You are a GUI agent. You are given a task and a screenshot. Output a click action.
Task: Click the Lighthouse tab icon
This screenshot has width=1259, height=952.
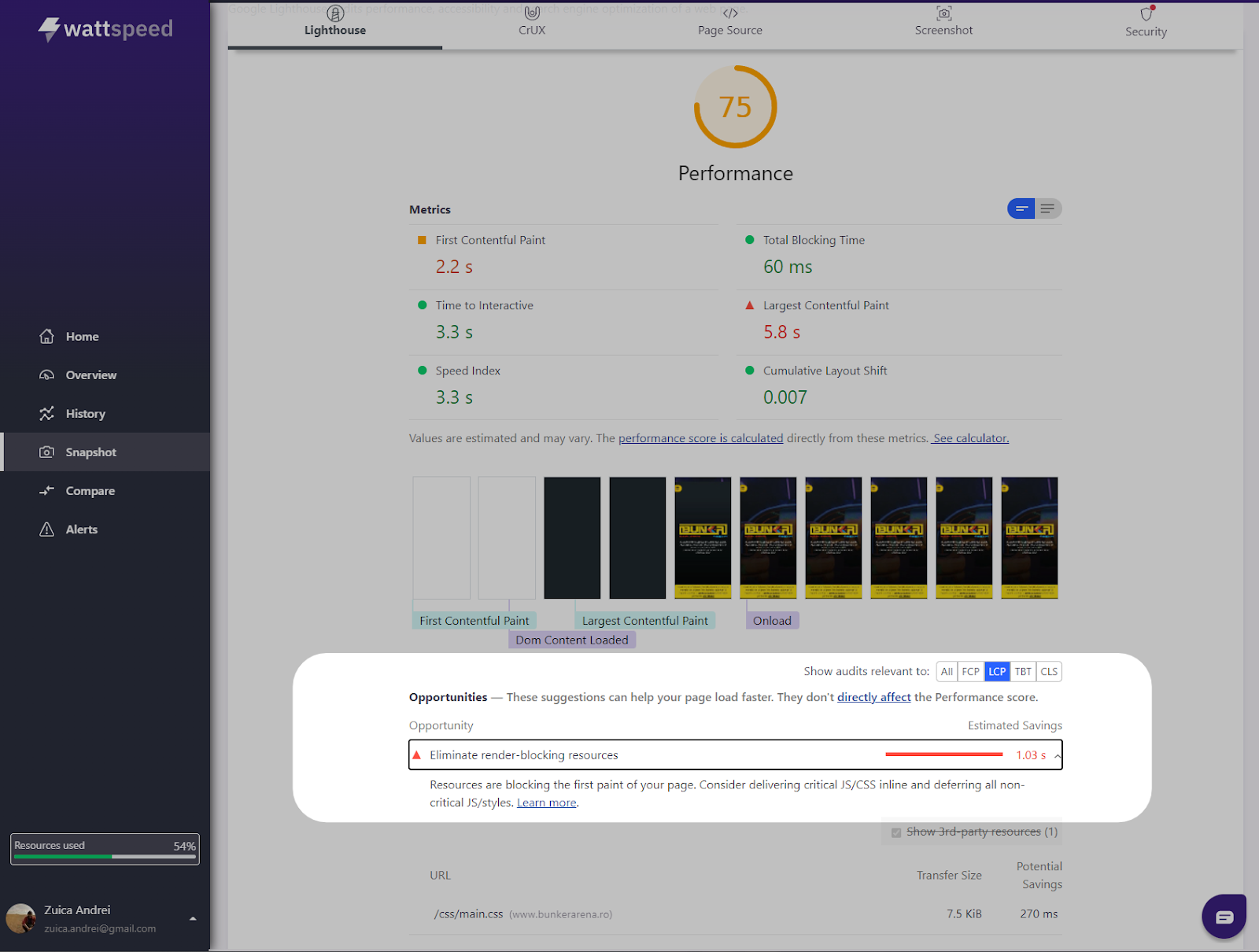point(335,13)
